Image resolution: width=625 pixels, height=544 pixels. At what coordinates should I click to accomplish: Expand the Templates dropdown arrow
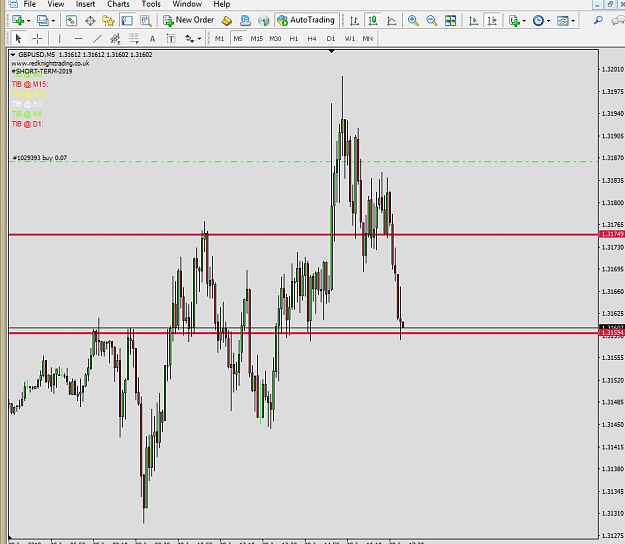pos(573,21)
